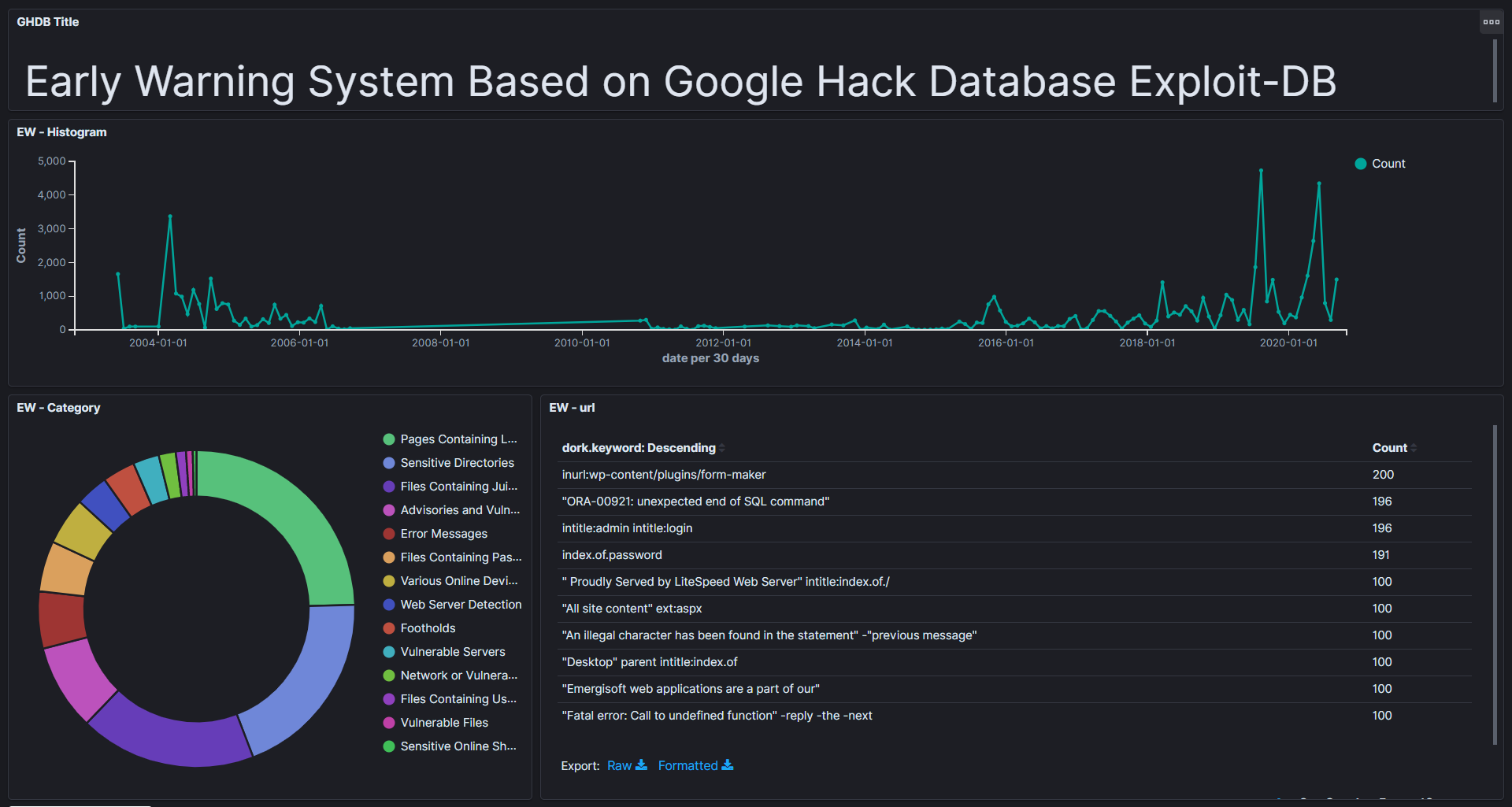Screen dimensions: 1512x807
Task: Click the GHDB Title panel scrollbar
Action: 1495,71
